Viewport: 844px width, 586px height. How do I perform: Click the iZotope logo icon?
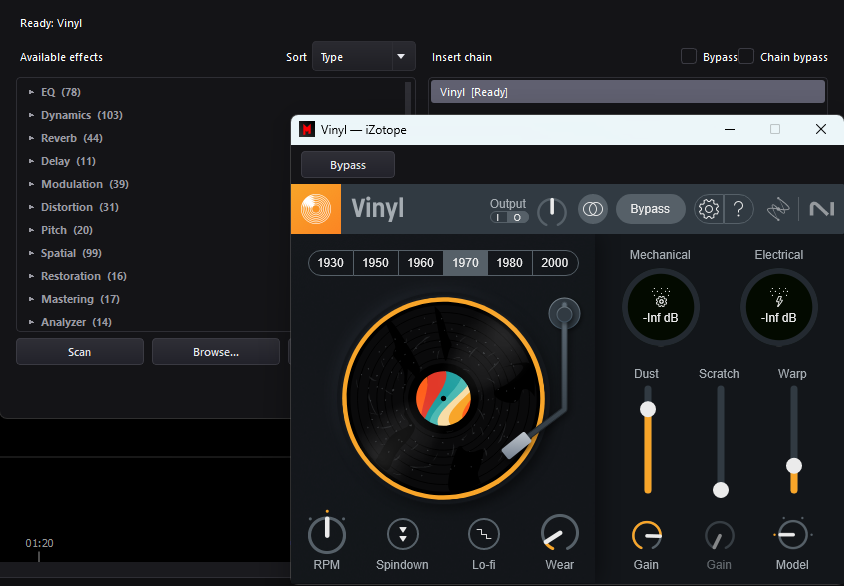pyautogui.click(x=778, y=209)
